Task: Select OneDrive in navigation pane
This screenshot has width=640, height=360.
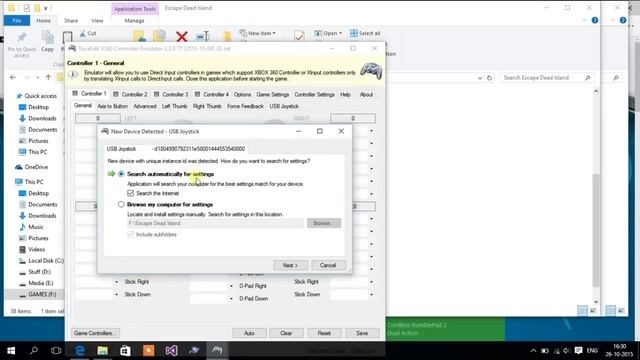Action: click(36, 167)
